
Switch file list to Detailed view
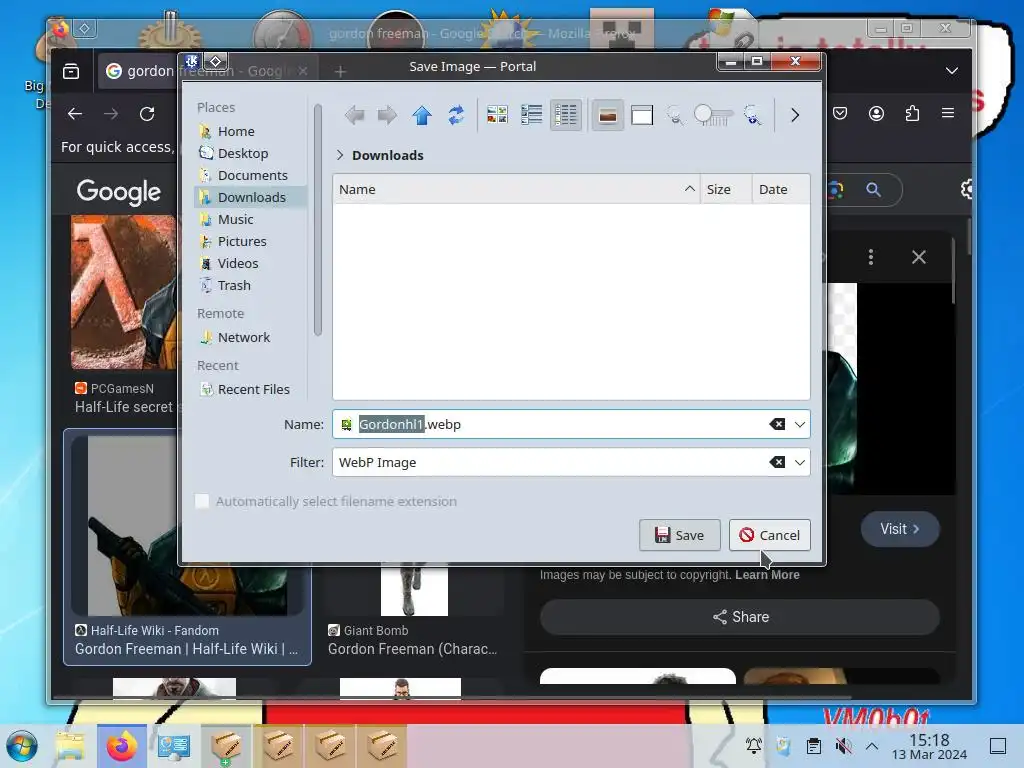pyautogui.click(x=566, y=116)
